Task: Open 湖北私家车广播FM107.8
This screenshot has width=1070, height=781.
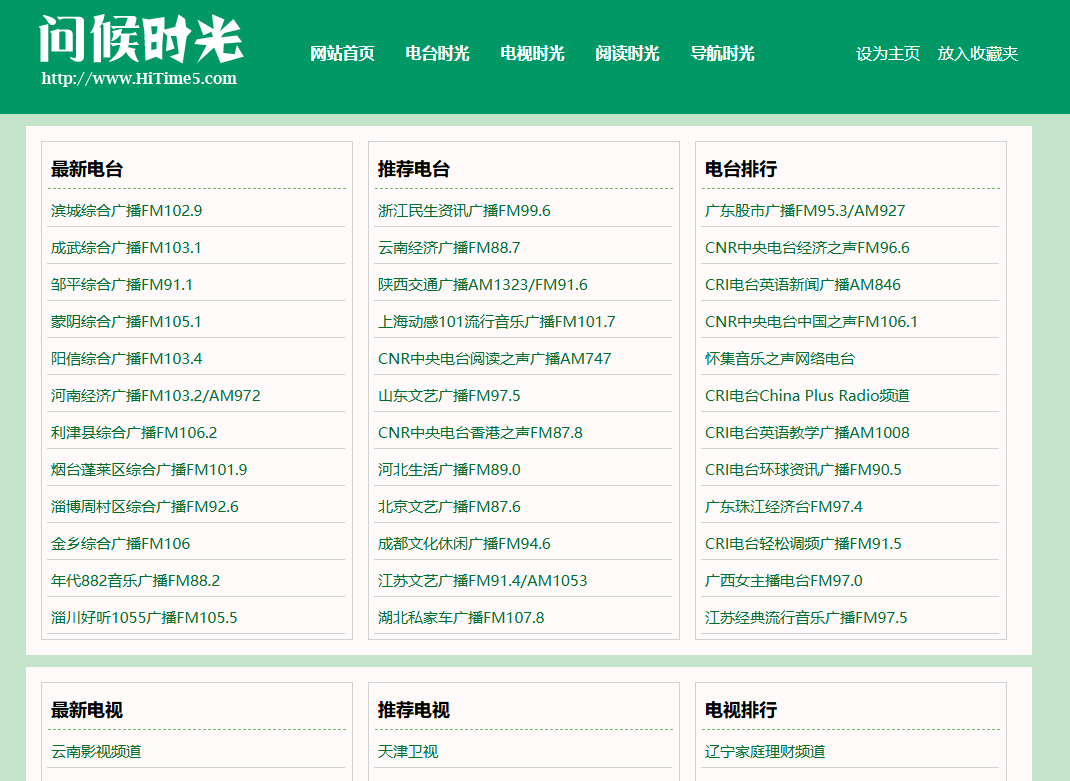Action: [x=459, y=617]
